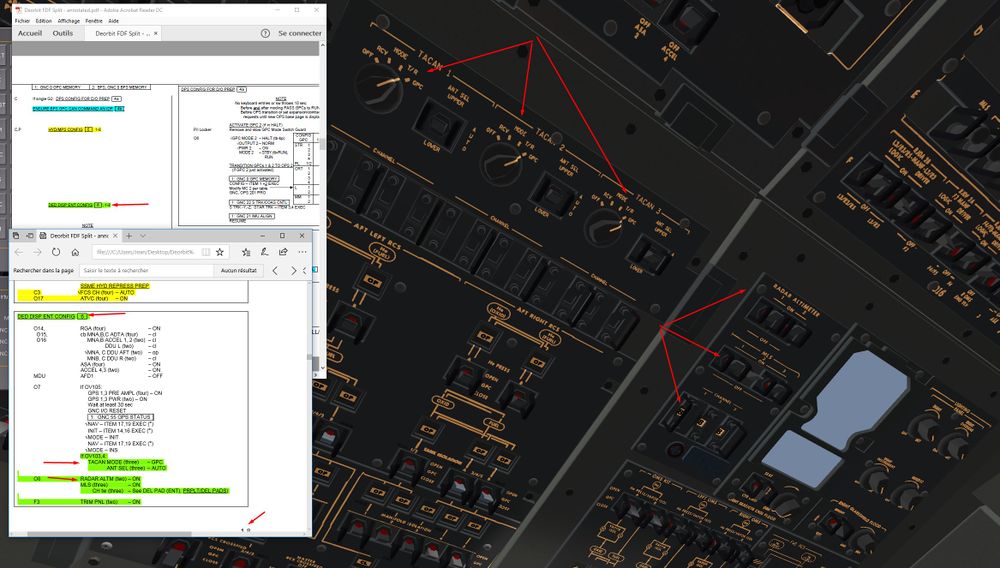Click the second MLS channel thumbwheel
Screen dimensions: 1000x568
click(700, 423)
